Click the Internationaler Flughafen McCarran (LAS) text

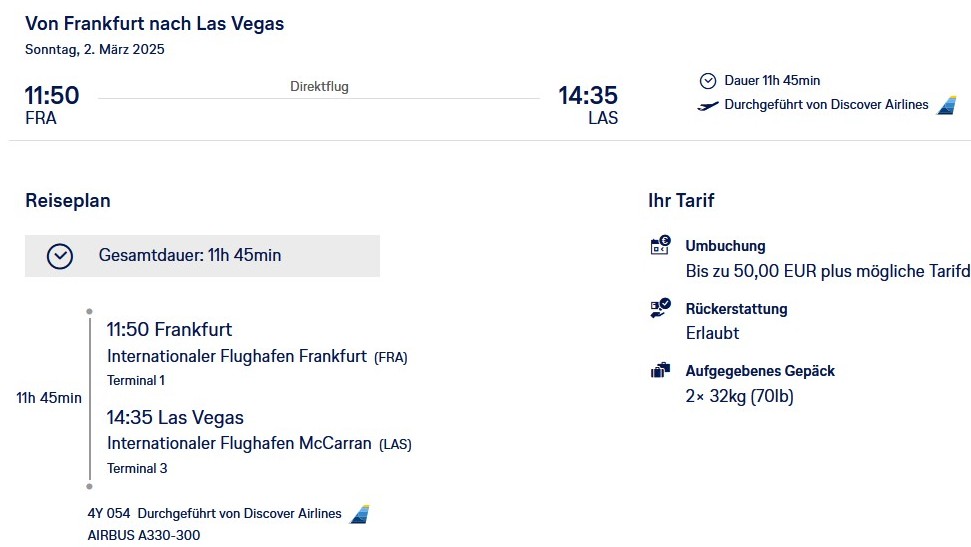tap(259, 444)
